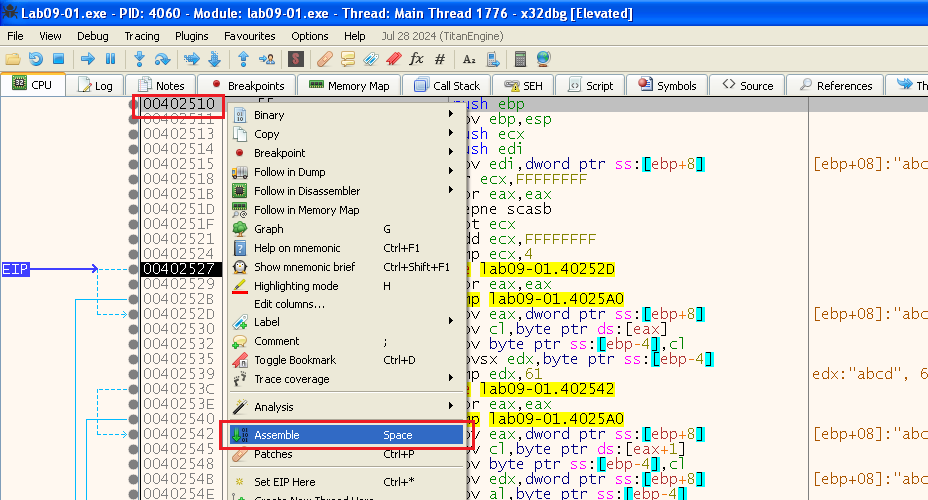The width and height of the screenshot is (928, 500).
Task: Select Set EIP Here option
Action: (284, 482)
